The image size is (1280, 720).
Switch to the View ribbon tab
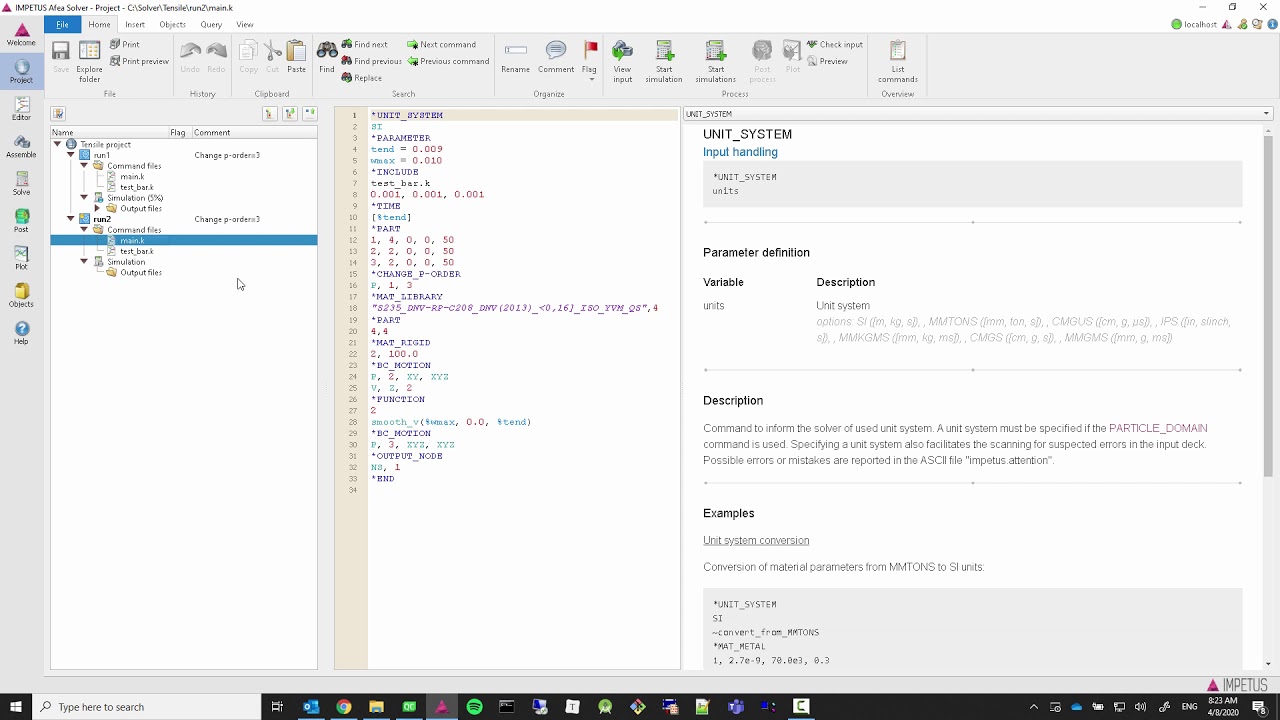point(244,24)
